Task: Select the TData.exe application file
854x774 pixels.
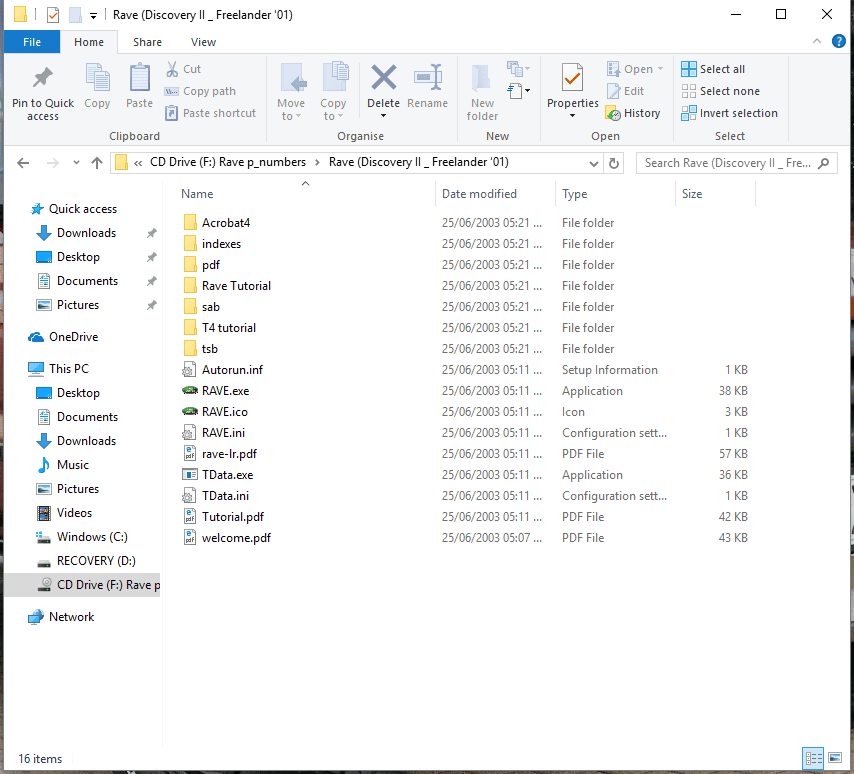Action: click(x=227, y=475)
